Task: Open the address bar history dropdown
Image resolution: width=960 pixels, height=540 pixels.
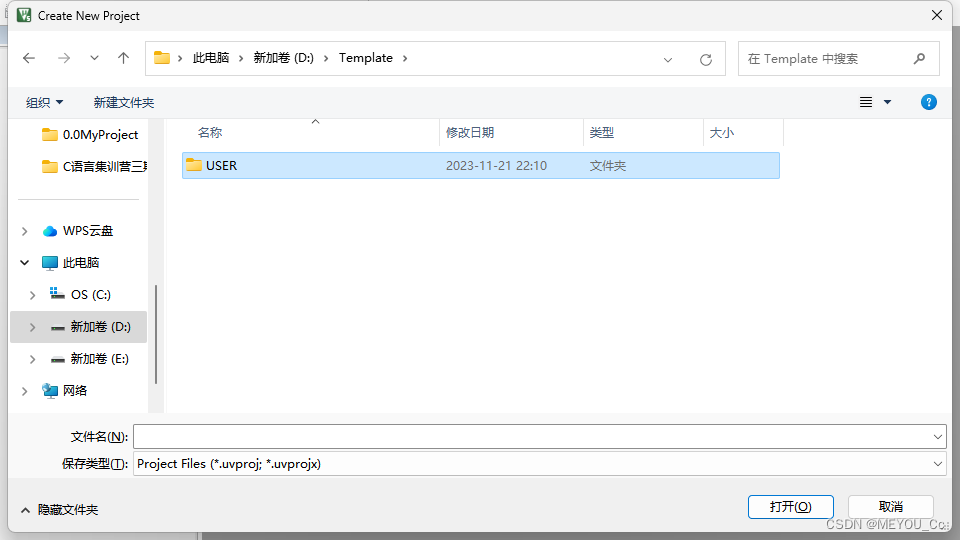Action: pyautogui.click(x=667, y=59)
